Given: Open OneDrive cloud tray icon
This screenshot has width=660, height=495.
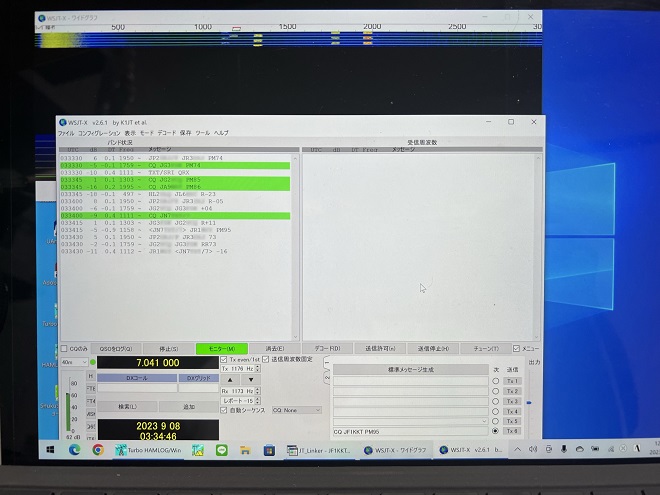Looking at the screenshot, I should tap(580, 450).
